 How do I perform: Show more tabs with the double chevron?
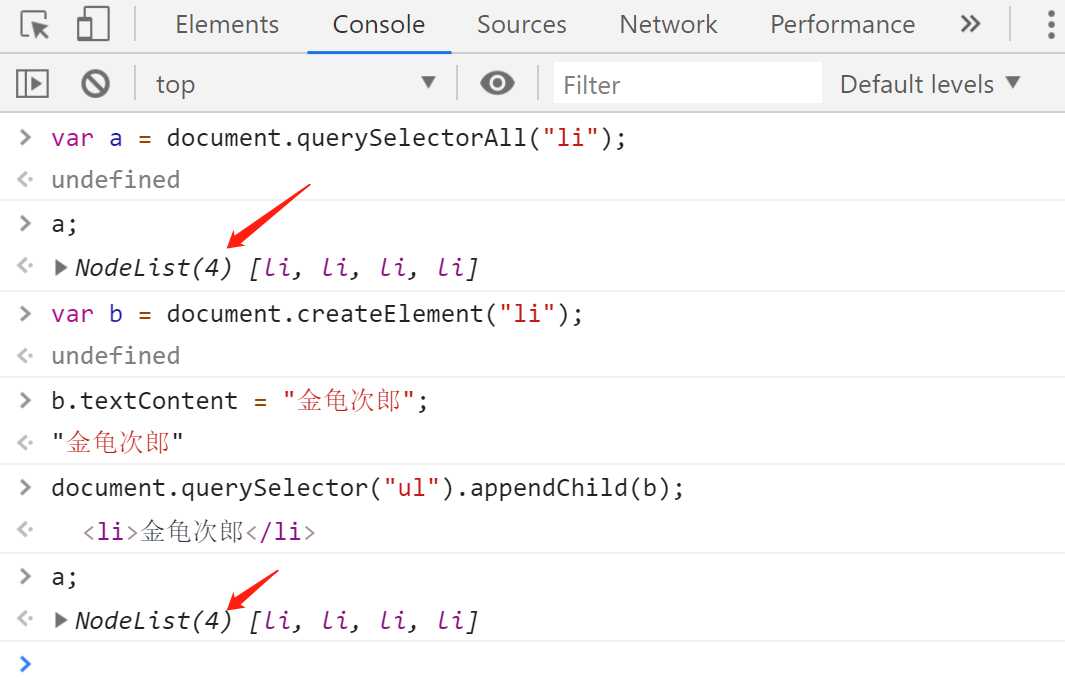click(x=970, y=25)
